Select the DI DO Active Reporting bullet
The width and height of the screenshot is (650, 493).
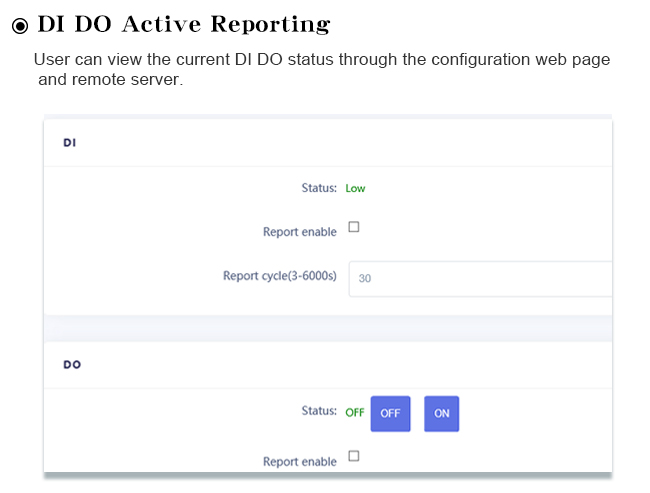(x=20, y=26)
